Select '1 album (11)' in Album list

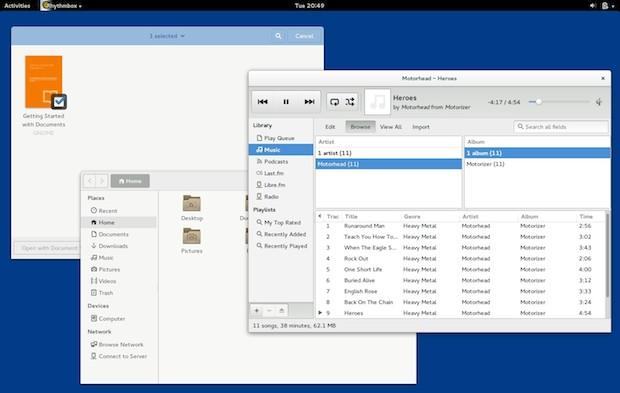click(537, 153)
